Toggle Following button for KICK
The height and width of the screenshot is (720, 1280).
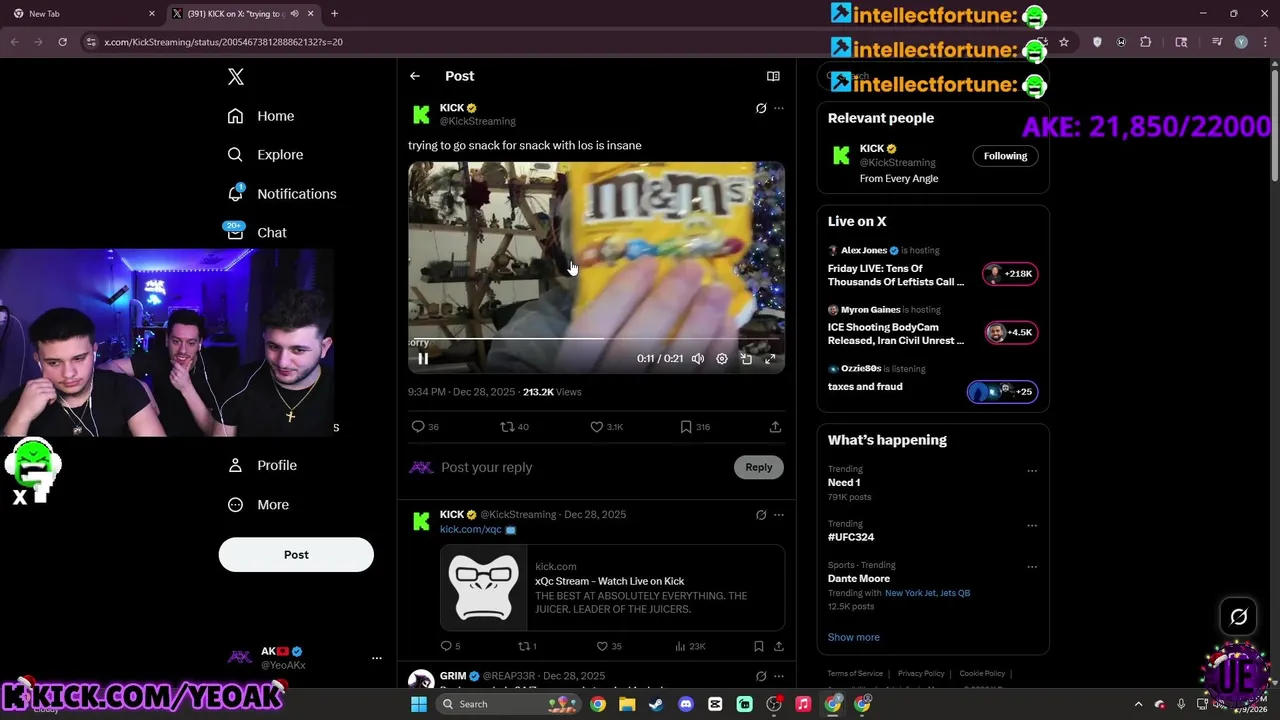(1005, 156)
